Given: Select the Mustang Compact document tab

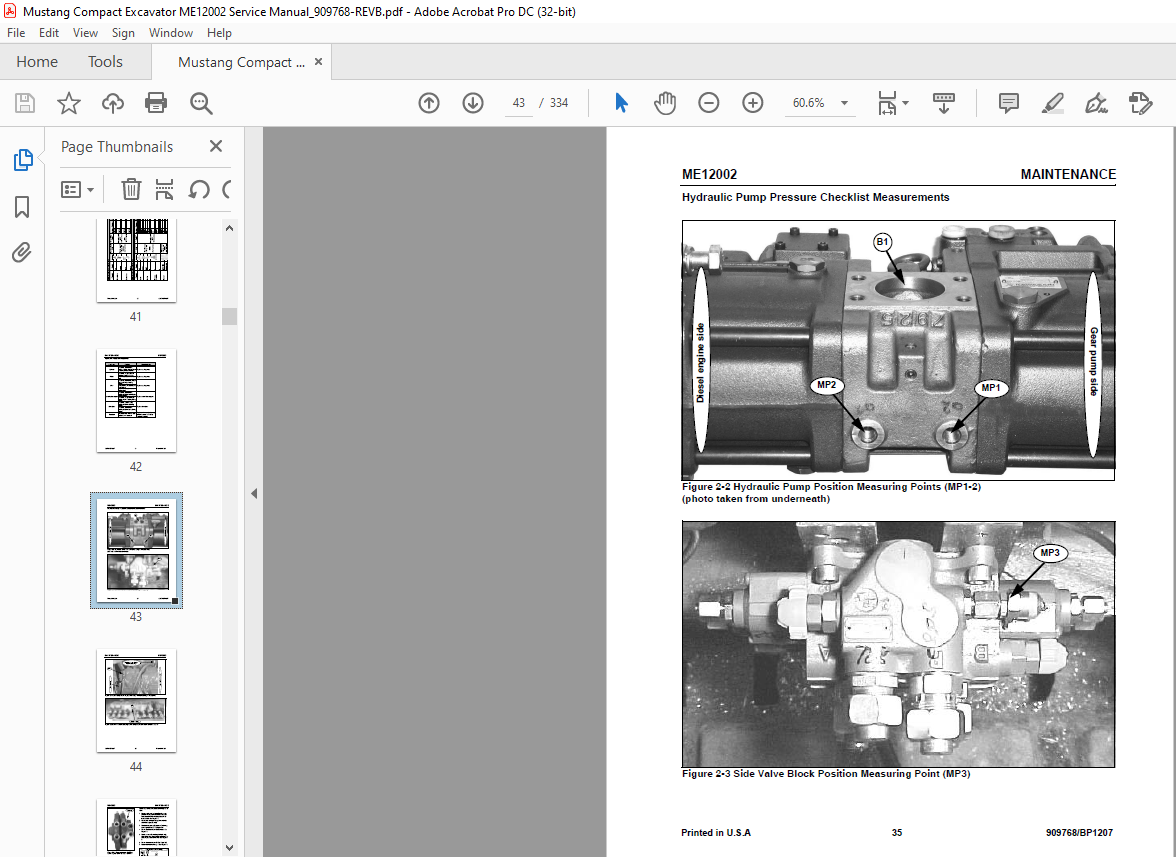Looking at the screenshot, I should [x=241, y=62].
